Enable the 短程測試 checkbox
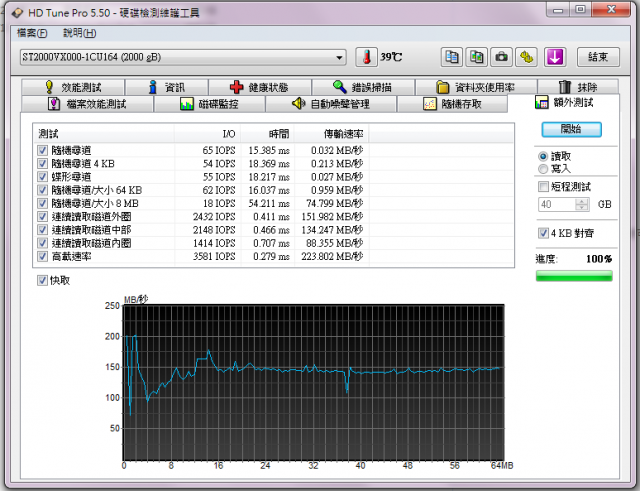 543,187
